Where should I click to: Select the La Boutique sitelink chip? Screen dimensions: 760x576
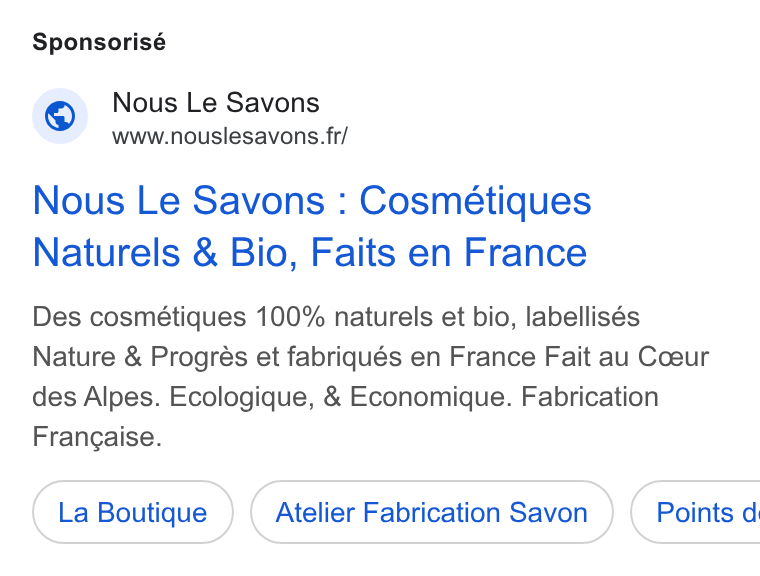[133, 512]
